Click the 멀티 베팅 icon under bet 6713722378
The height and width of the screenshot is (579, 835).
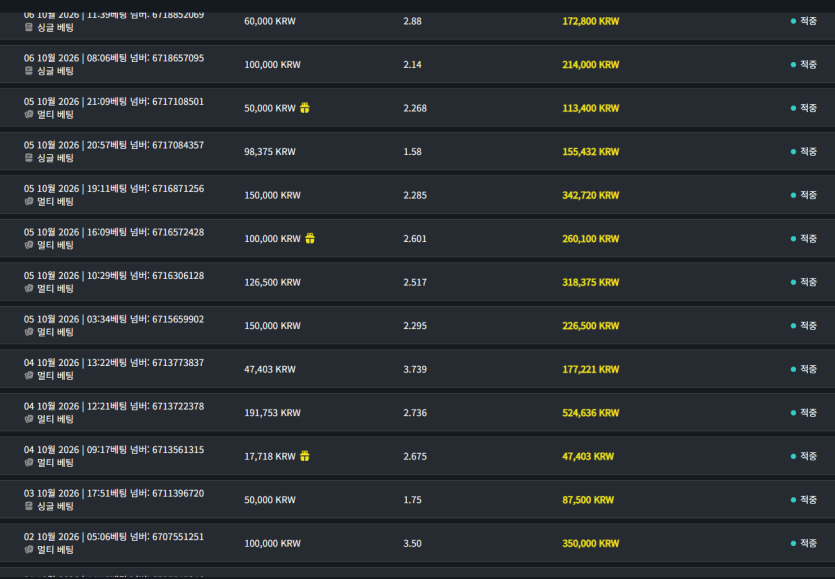pos(29,420)
